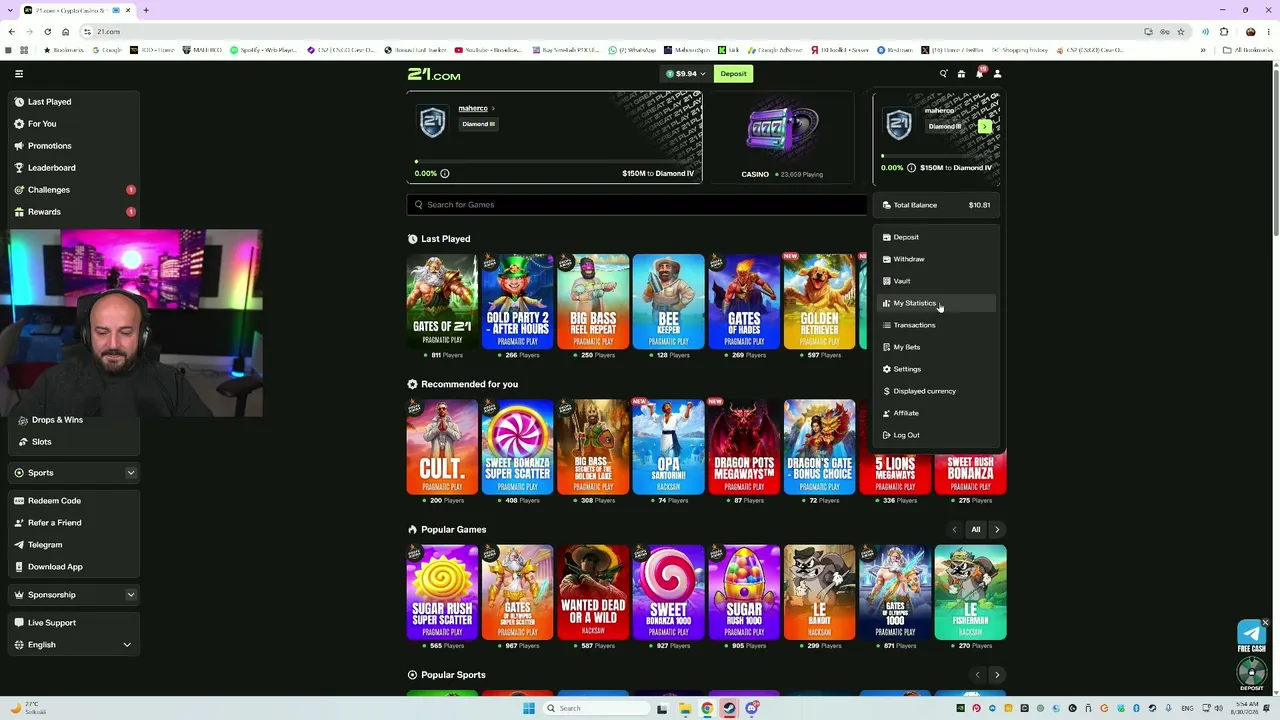Click the browser Home icon
This screenshot has width=1280, height=720.
coord(66,32)
